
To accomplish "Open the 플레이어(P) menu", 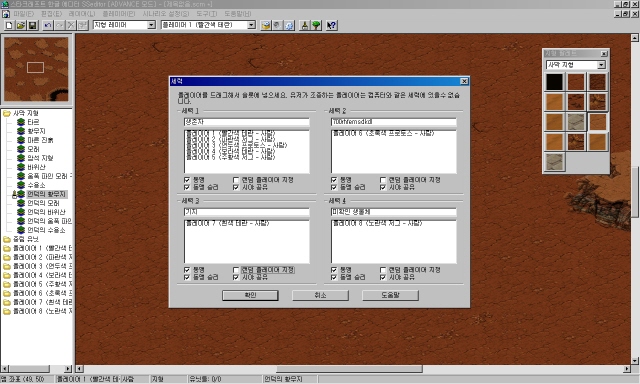I will (x=119, y=14).
